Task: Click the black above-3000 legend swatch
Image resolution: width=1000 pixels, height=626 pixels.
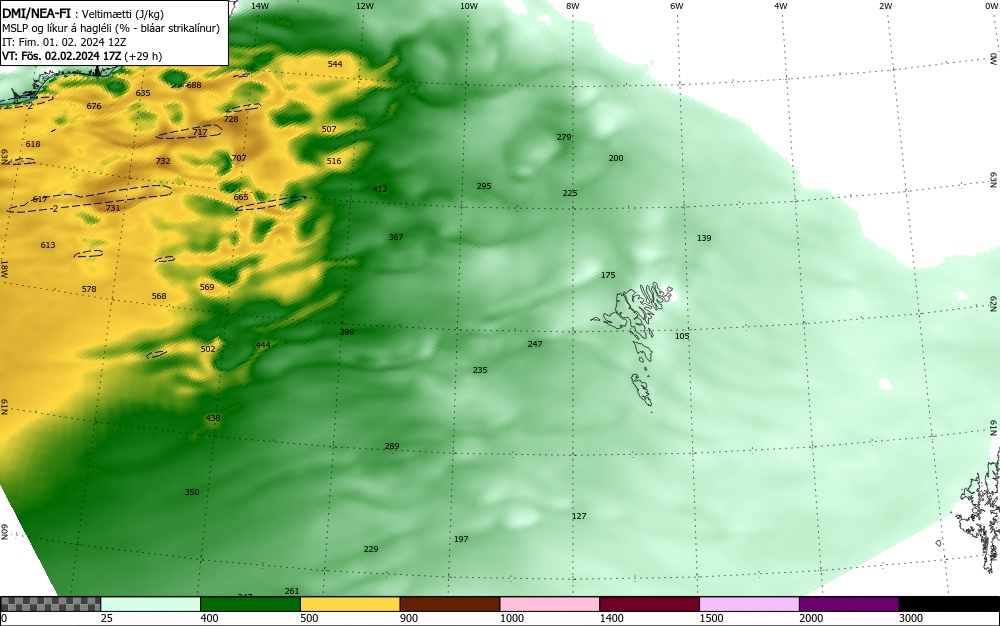Action: click(x=949, y=604)
